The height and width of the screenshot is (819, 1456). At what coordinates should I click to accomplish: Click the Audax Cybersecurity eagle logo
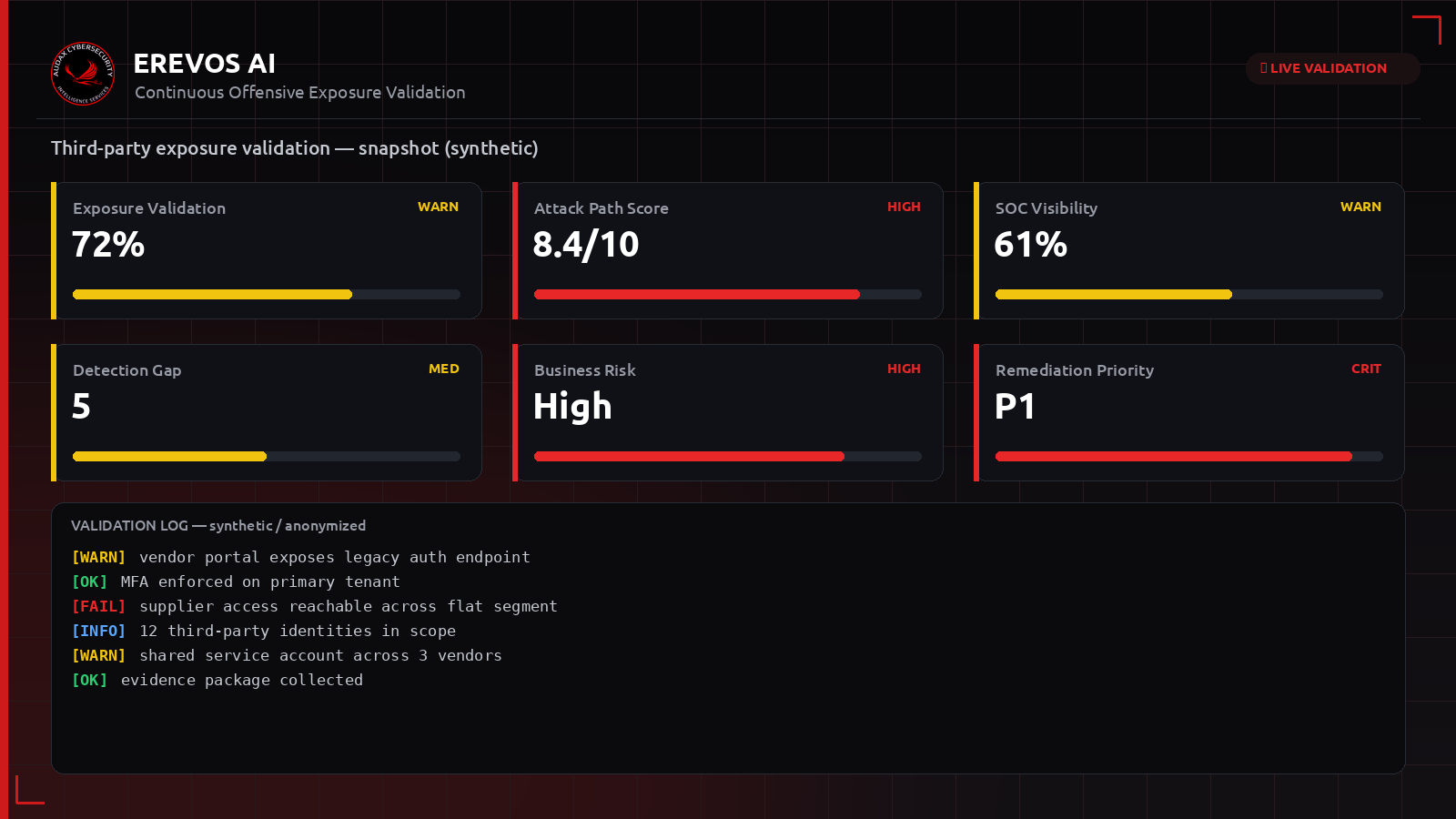pos(83,74)
